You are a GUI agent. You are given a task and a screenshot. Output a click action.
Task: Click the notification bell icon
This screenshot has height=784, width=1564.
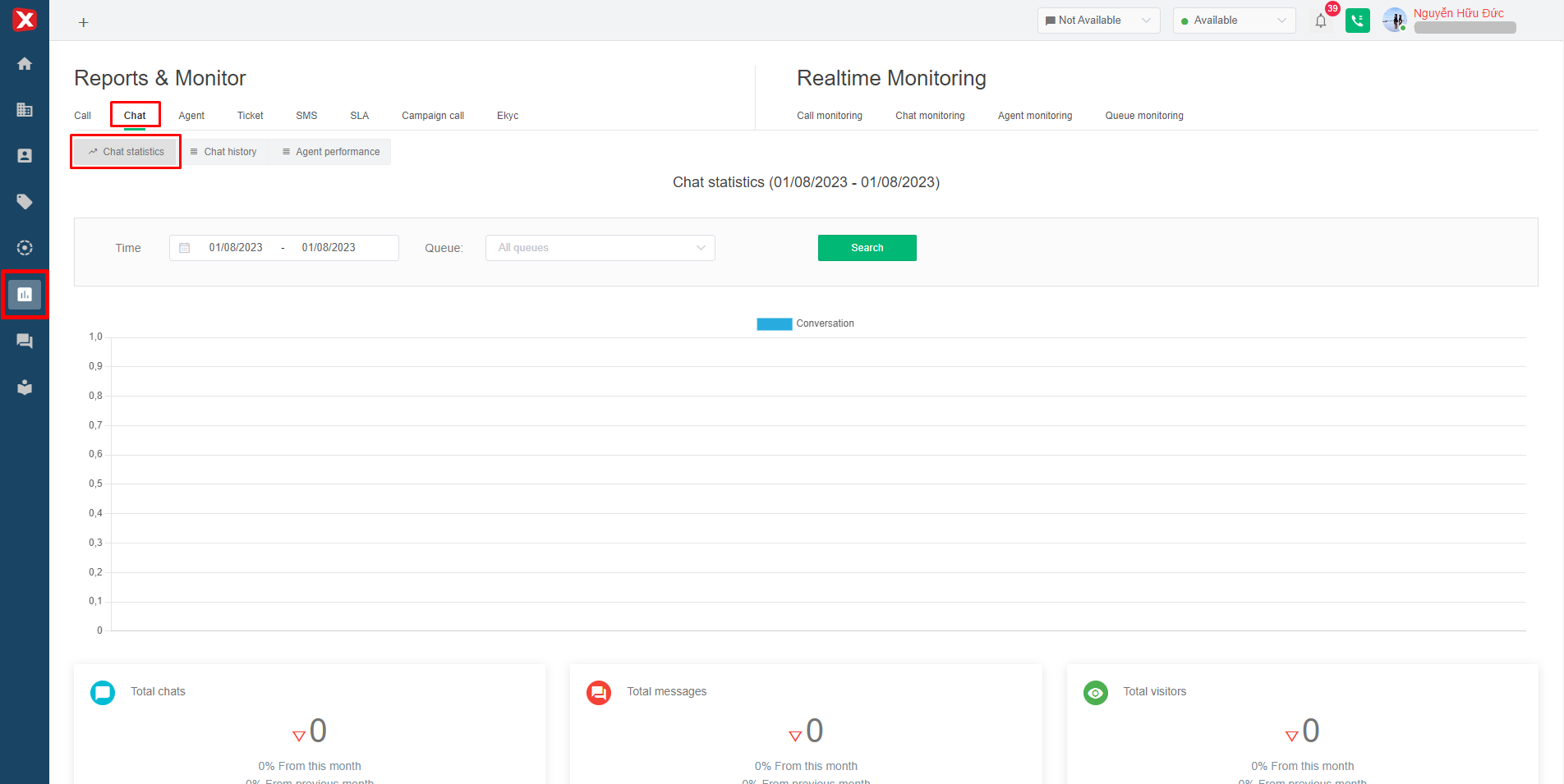coord(1321,21)
